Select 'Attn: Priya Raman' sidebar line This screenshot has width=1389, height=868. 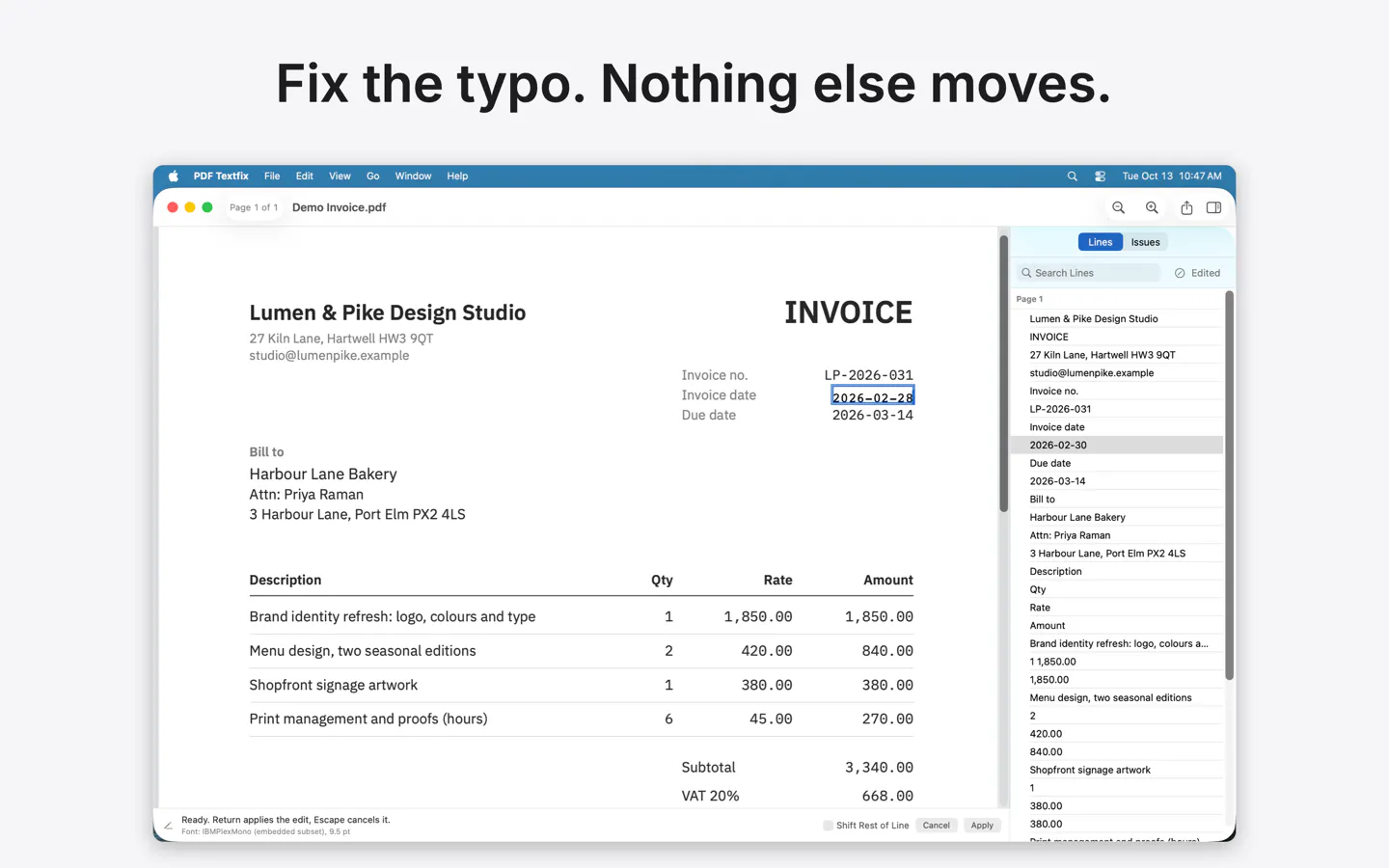1117,535
